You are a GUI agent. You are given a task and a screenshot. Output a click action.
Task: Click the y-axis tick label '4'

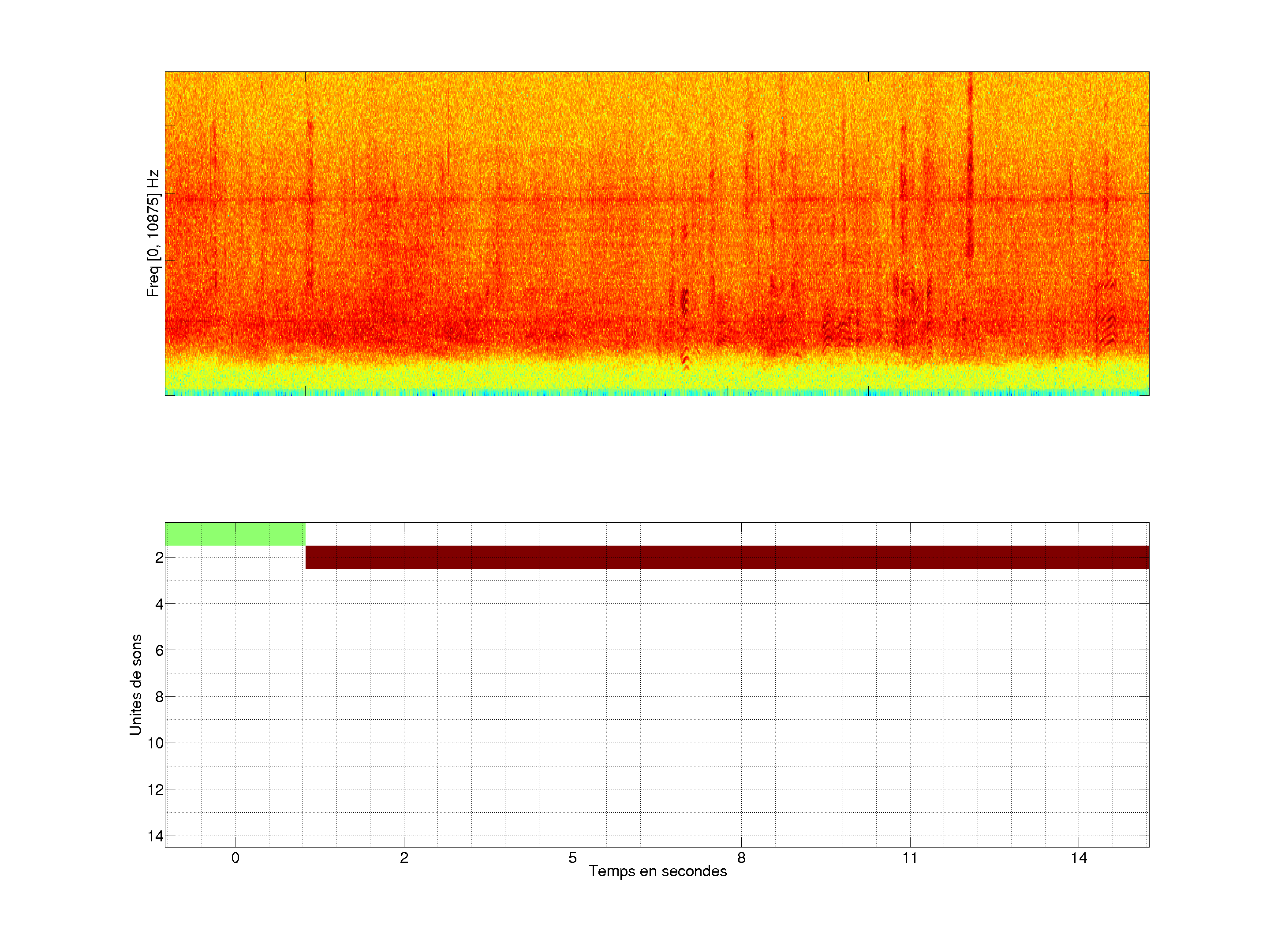coord(159,604)
